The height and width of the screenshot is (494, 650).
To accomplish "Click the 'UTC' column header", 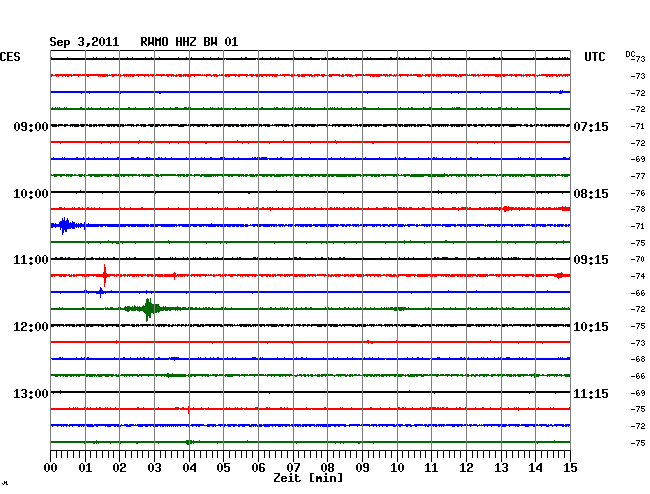I will [594, 57].
